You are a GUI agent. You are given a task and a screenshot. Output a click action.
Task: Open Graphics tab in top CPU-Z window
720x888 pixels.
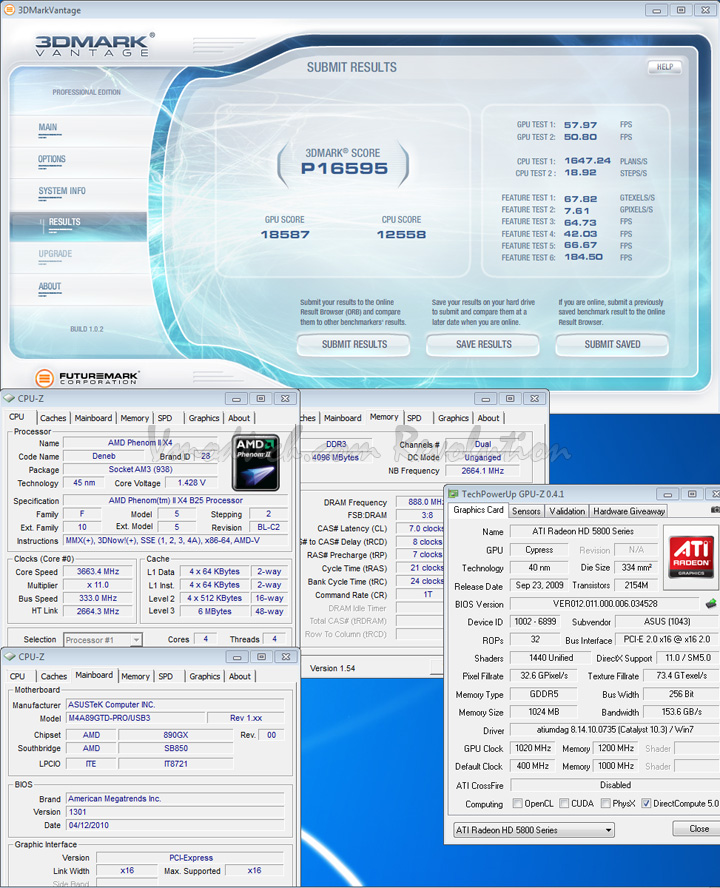pyautogui.click(x=204, y=418)
